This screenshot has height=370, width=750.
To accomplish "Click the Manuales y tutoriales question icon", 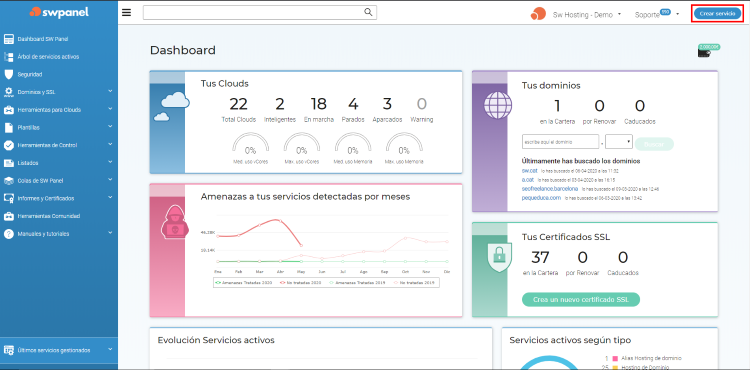I will pos(9,234).
